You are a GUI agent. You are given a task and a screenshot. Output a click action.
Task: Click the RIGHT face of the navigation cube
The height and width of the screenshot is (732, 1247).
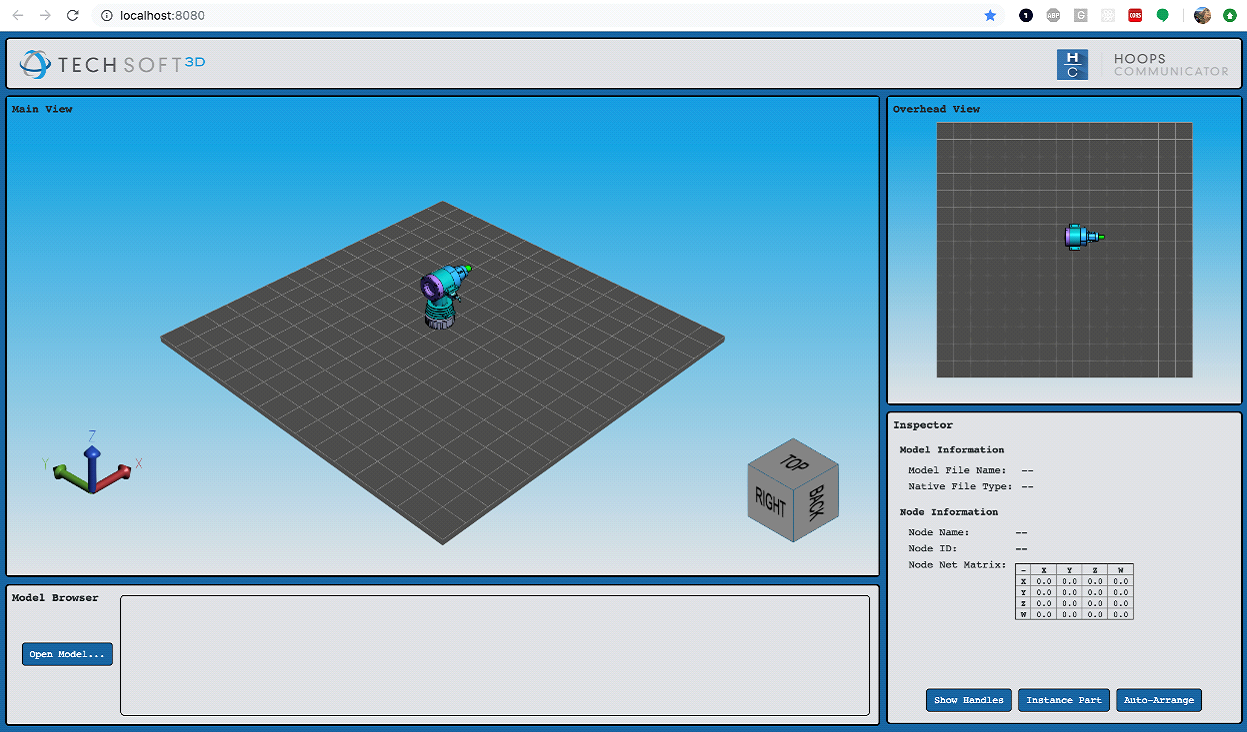[770, 503]
